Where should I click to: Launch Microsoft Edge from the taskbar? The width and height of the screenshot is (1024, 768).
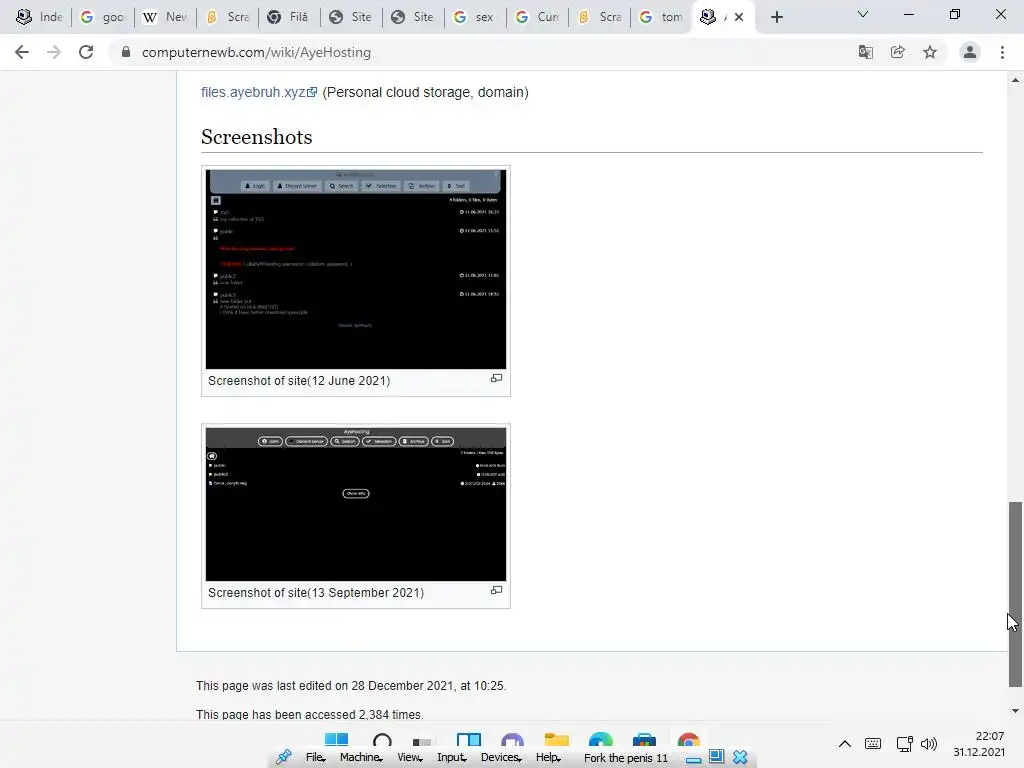tap(600, 740)
